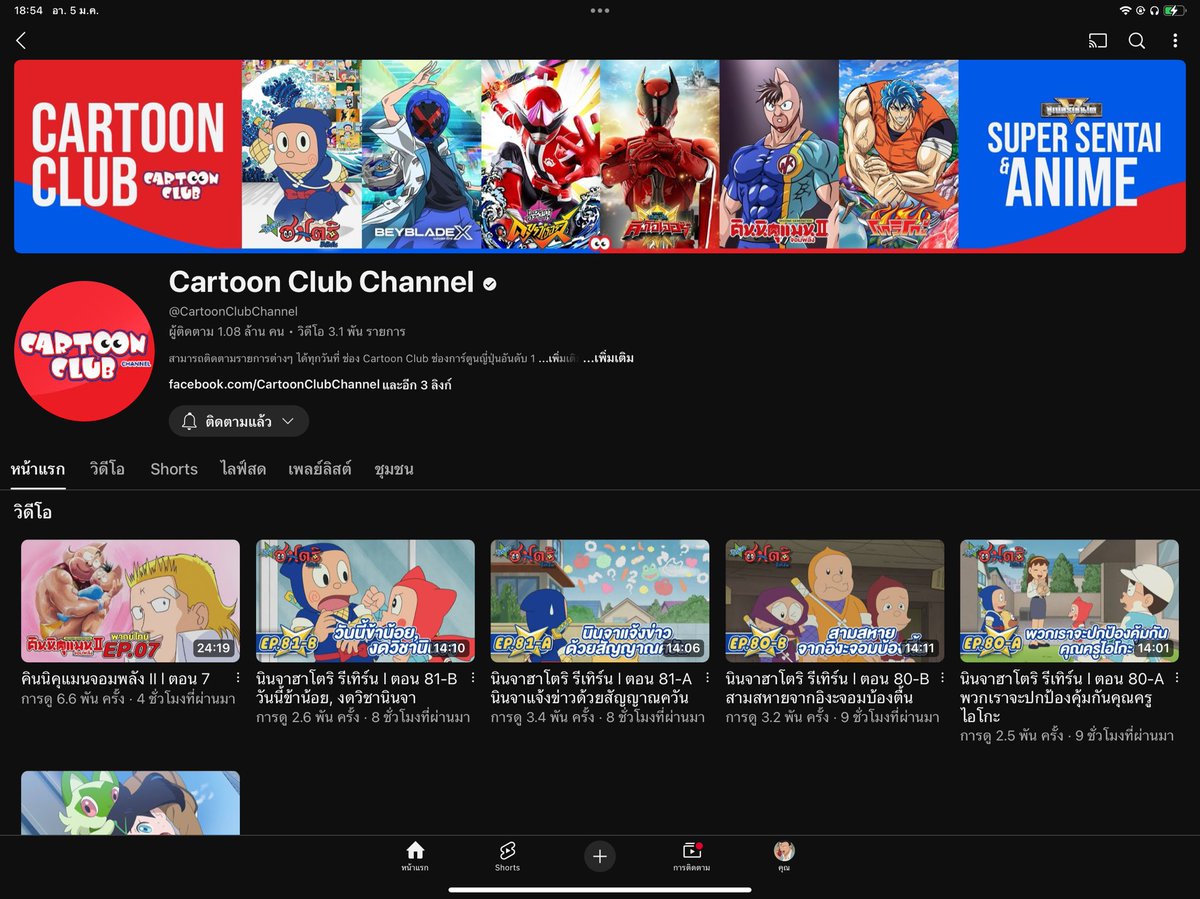
Task: Open title นินจาฮาโตริ รีเทิร์น ตอน 81-A
Action: (x=592, y=688)
